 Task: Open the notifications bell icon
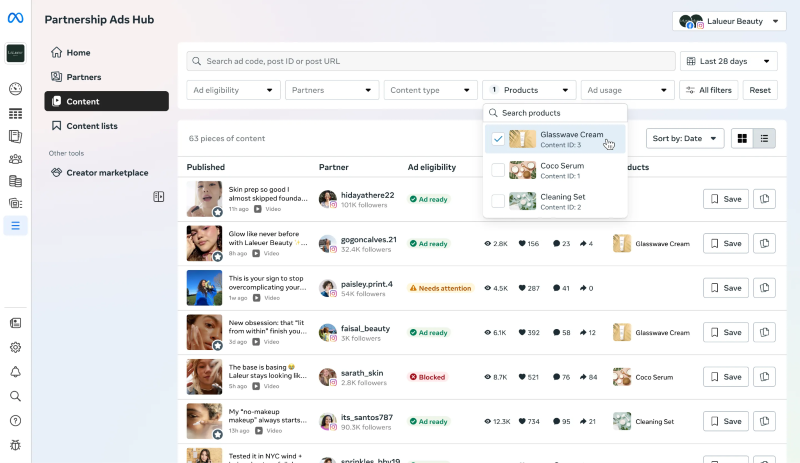coord(15,372)
